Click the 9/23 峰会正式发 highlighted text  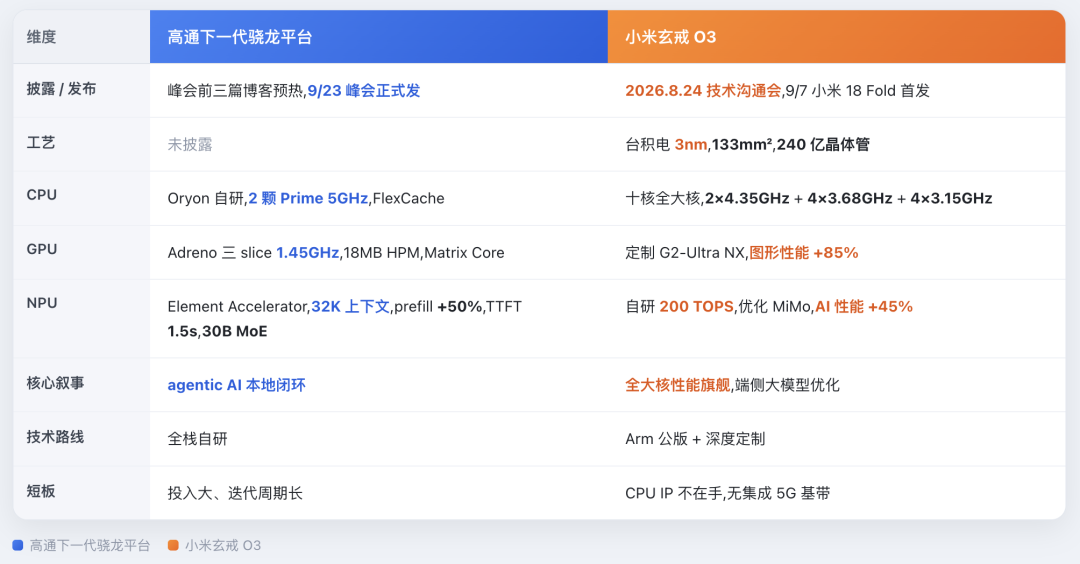tap(364, 91)
